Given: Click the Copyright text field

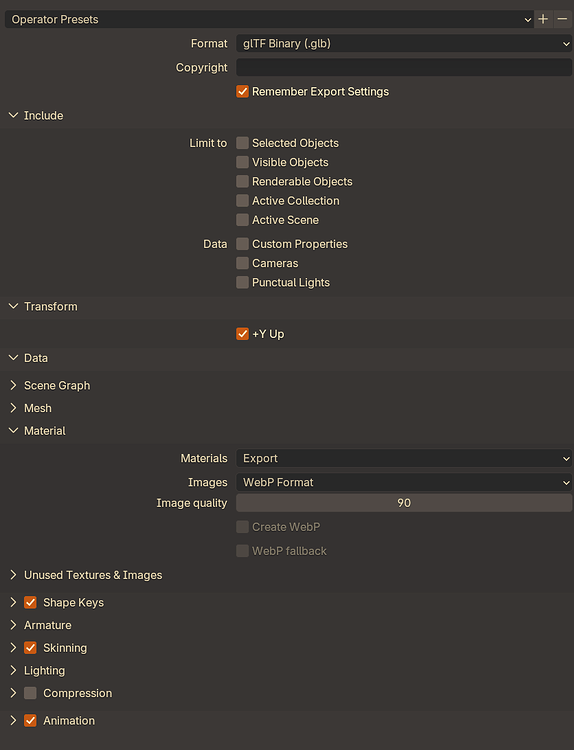Looking at the screenshot, I should (404, 67).
